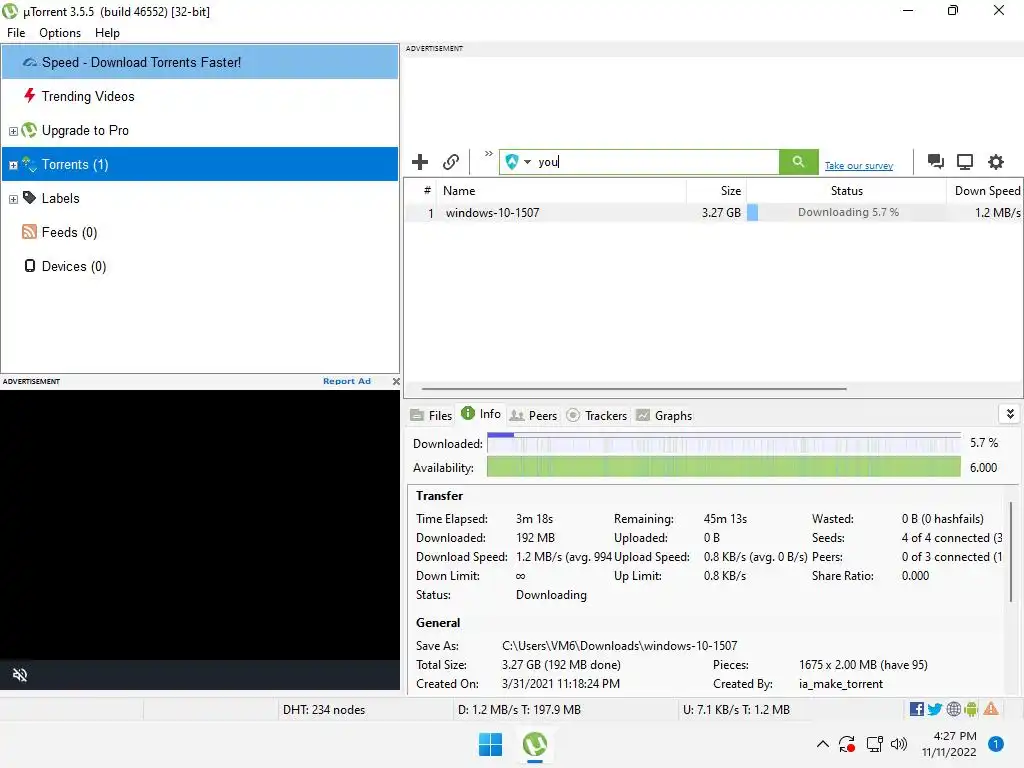Sort torrents by the Name column

point(562,191)
